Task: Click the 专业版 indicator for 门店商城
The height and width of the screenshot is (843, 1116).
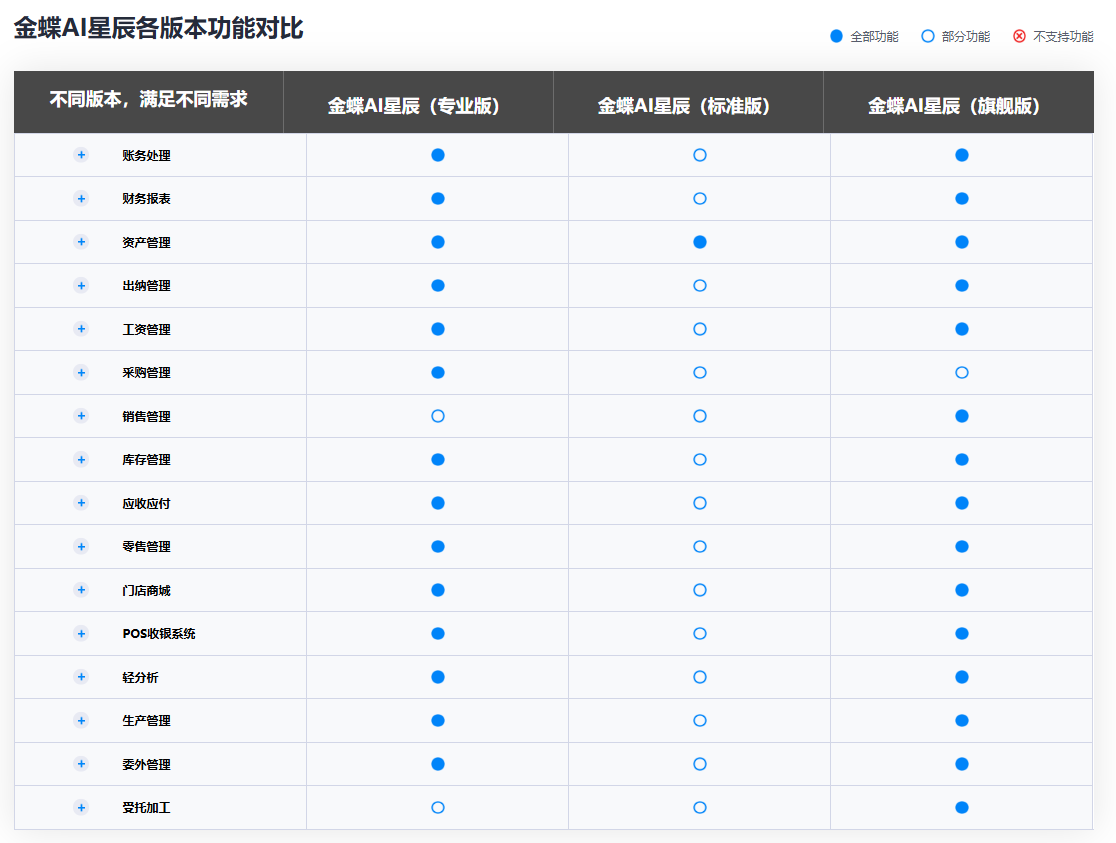Action: click(438, 590)
